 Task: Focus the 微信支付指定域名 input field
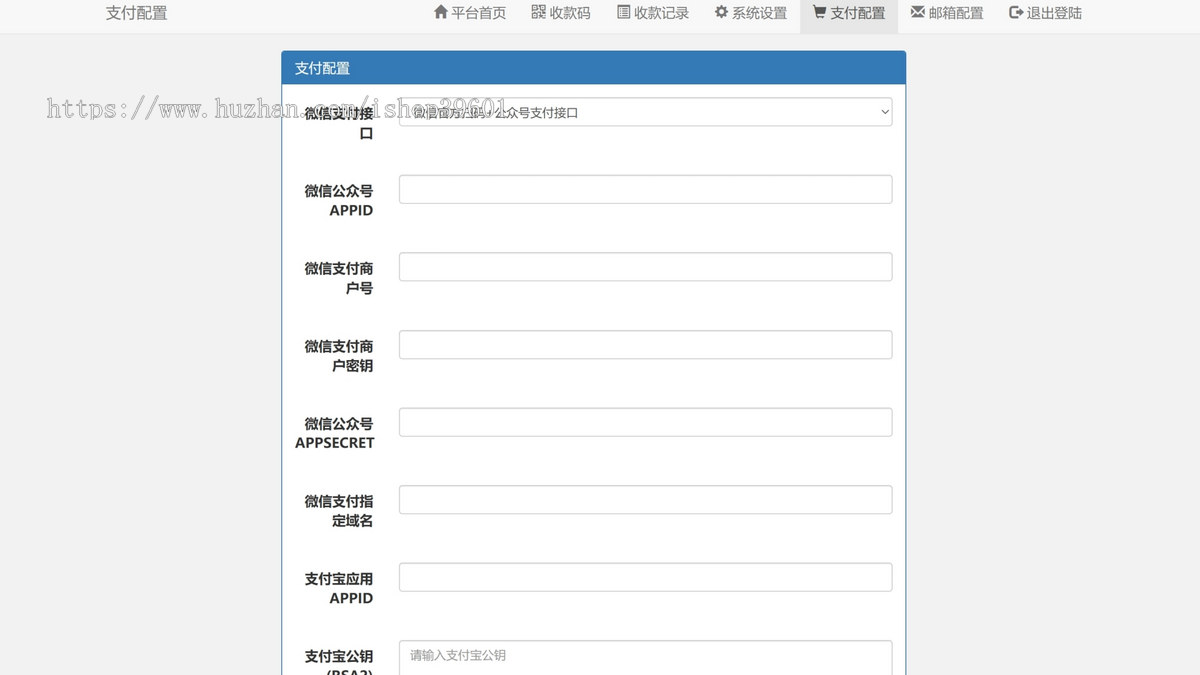tap(646, 500)
